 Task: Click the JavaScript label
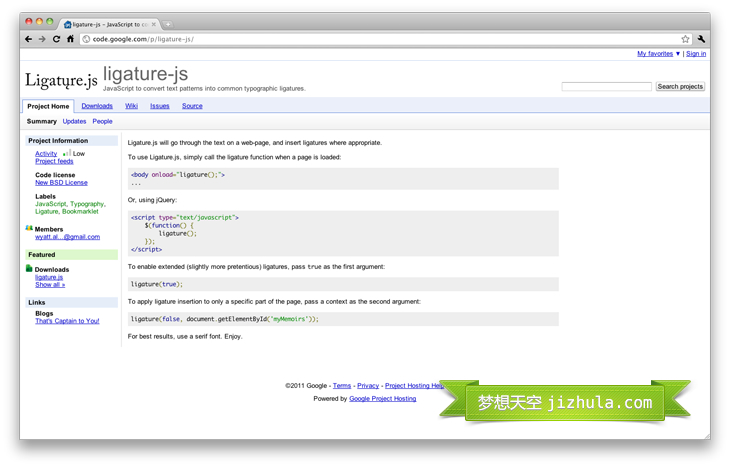(x=51, y=204)
